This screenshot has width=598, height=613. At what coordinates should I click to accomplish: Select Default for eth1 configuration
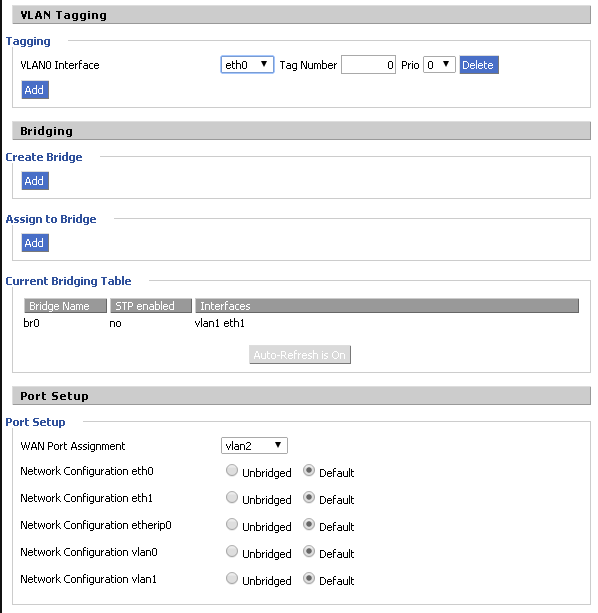point(309,497)
